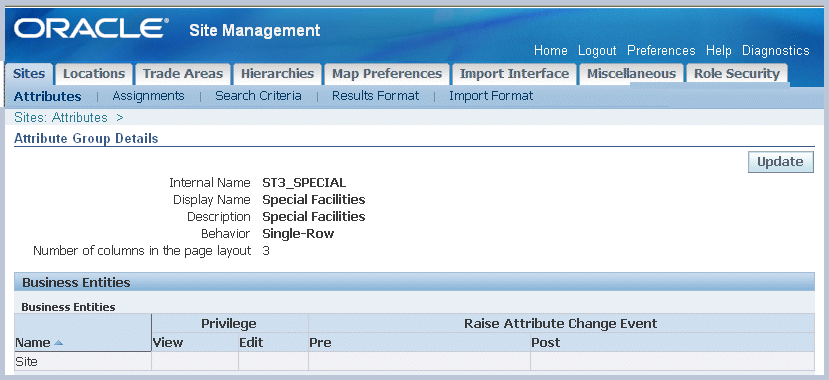
Task: Sort by the Name column arrow
Action: pyautogui.click(x=58, y=343)
